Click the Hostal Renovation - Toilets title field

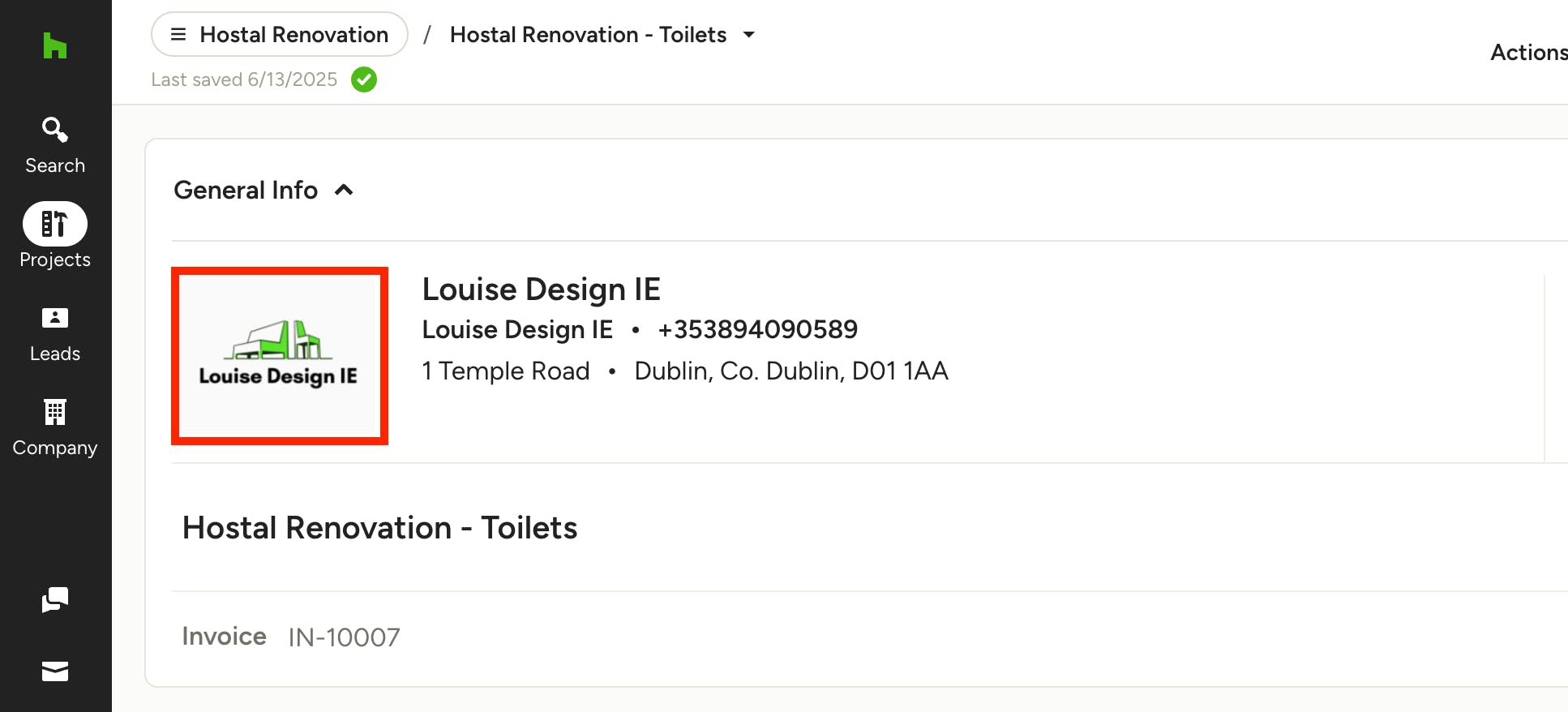379,528
